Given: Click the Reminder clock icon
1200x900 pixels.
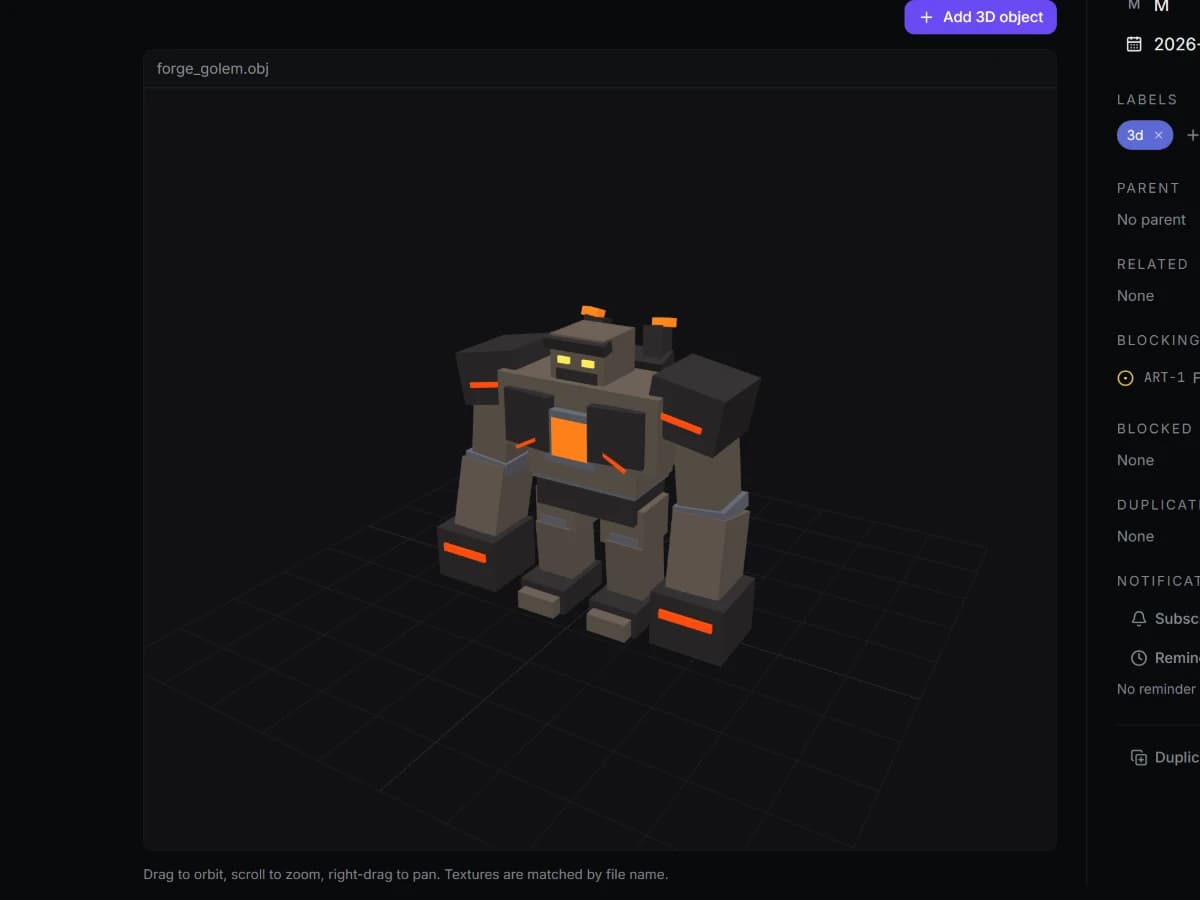Looking at the screenshot, I should pyautogui.click(x=1138, y=658).
